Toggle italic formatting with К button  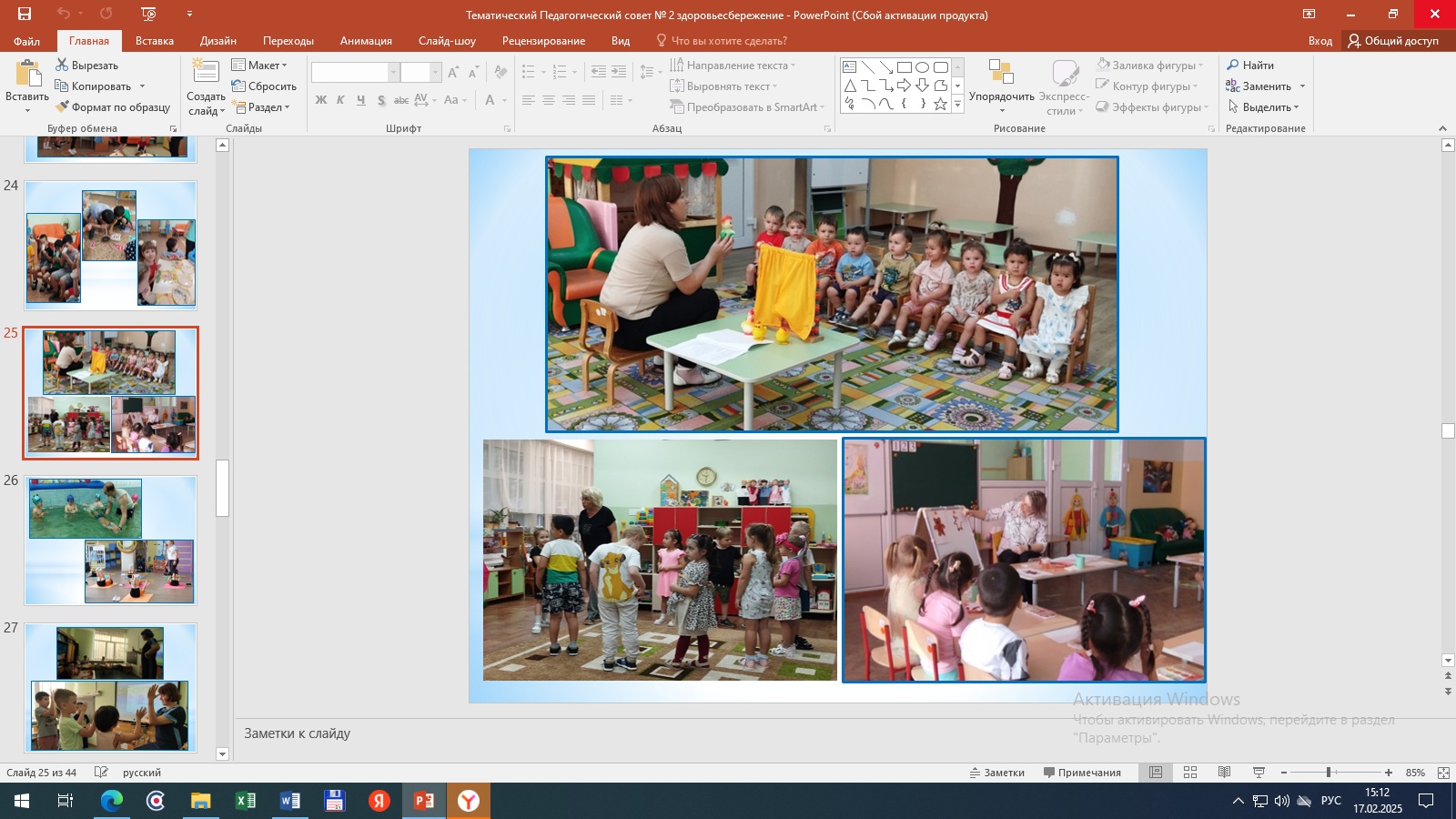(x=340, y=100)
